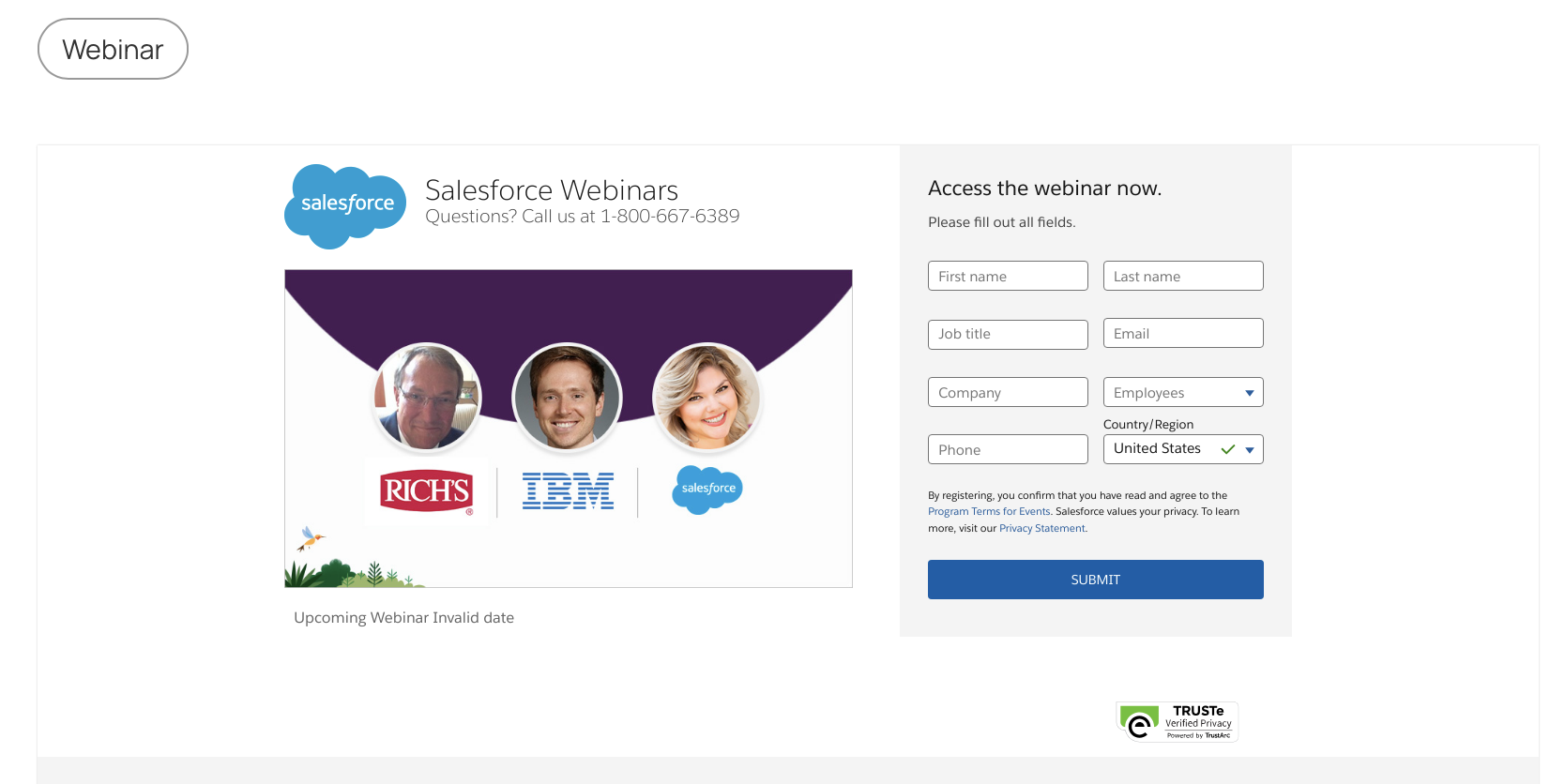Click the older man's speaker photo
The width and height of the screenshot is (1565, 784).
coord(427,397)
